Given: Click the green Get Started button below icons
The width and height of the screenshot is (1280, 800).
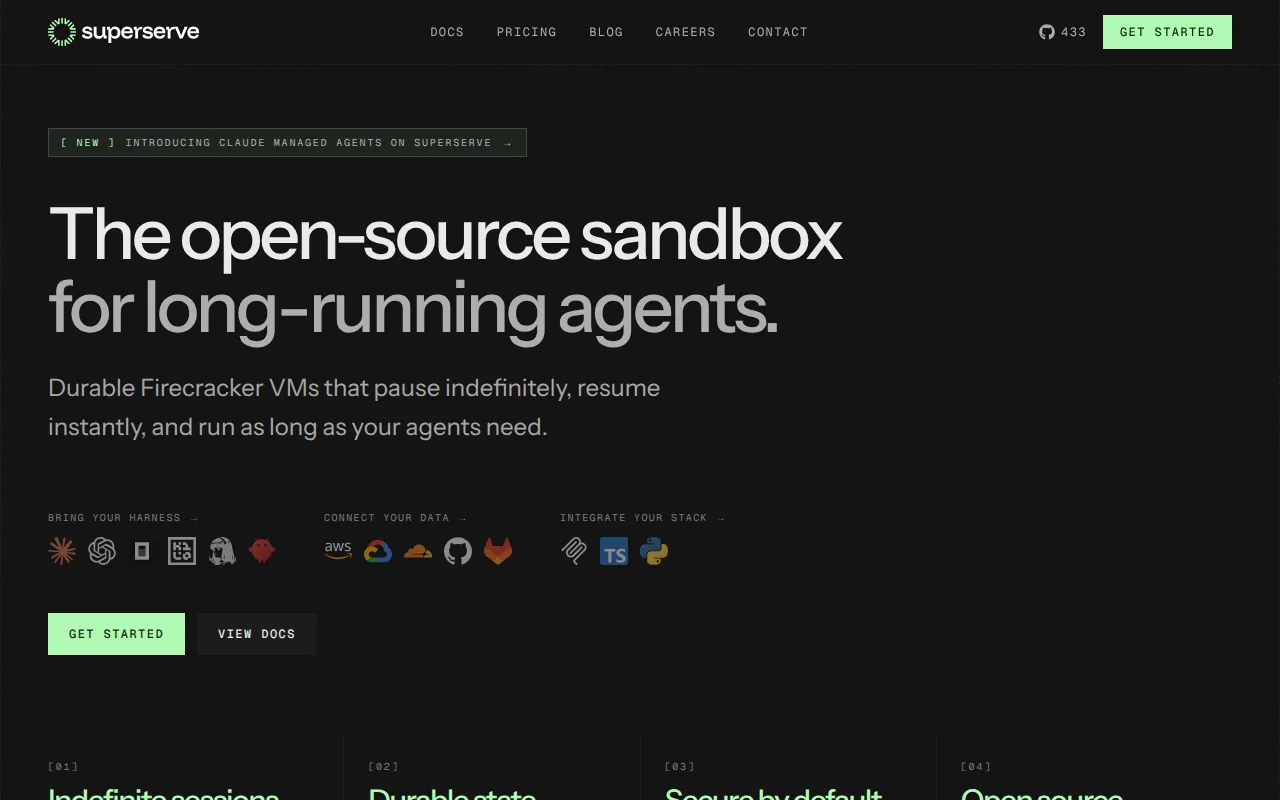Looking at the screenshot, I should tap(116, 634).
